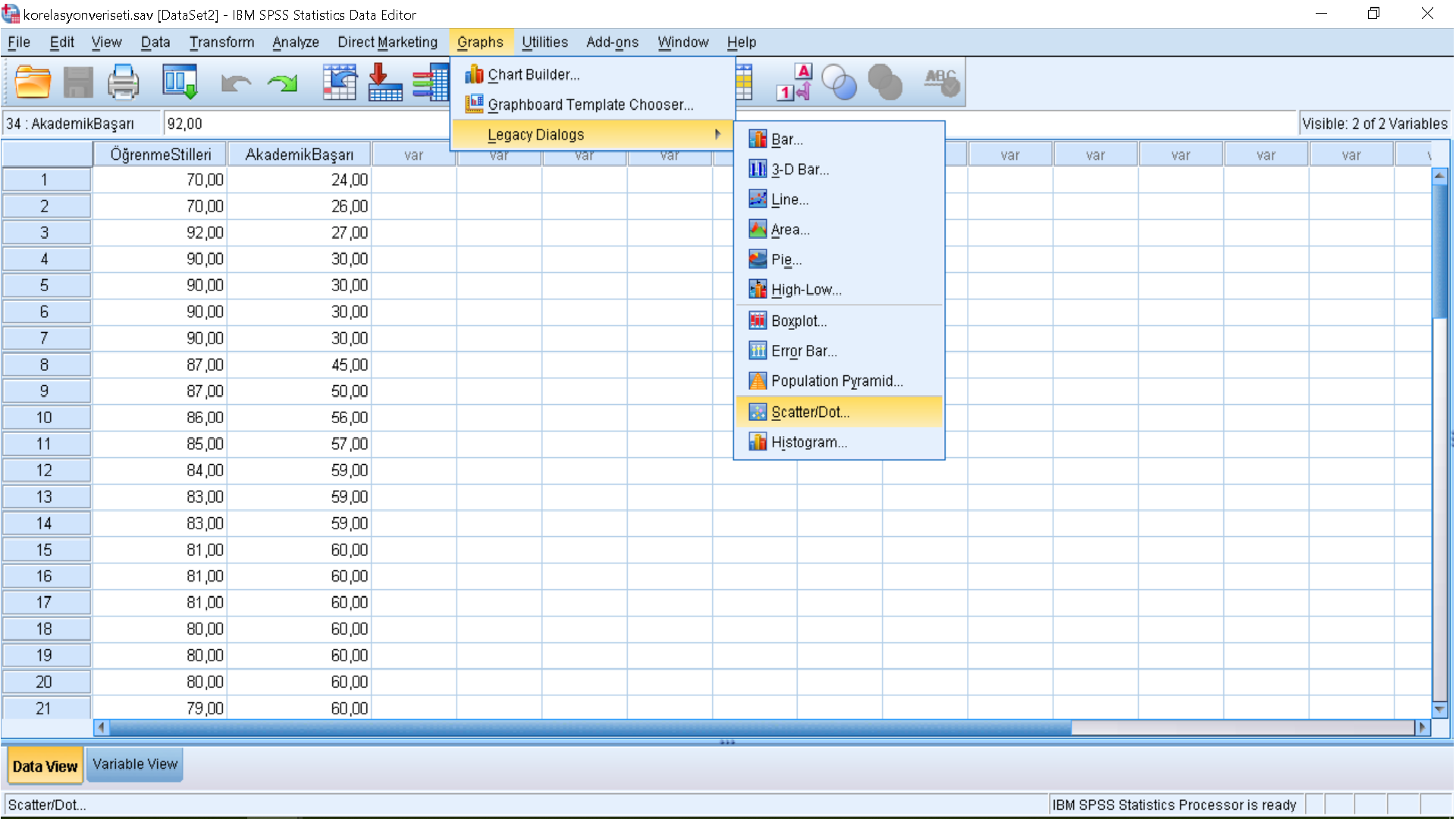
Task: Click the Go to variable icon
Action: click(x=385, y=82)
